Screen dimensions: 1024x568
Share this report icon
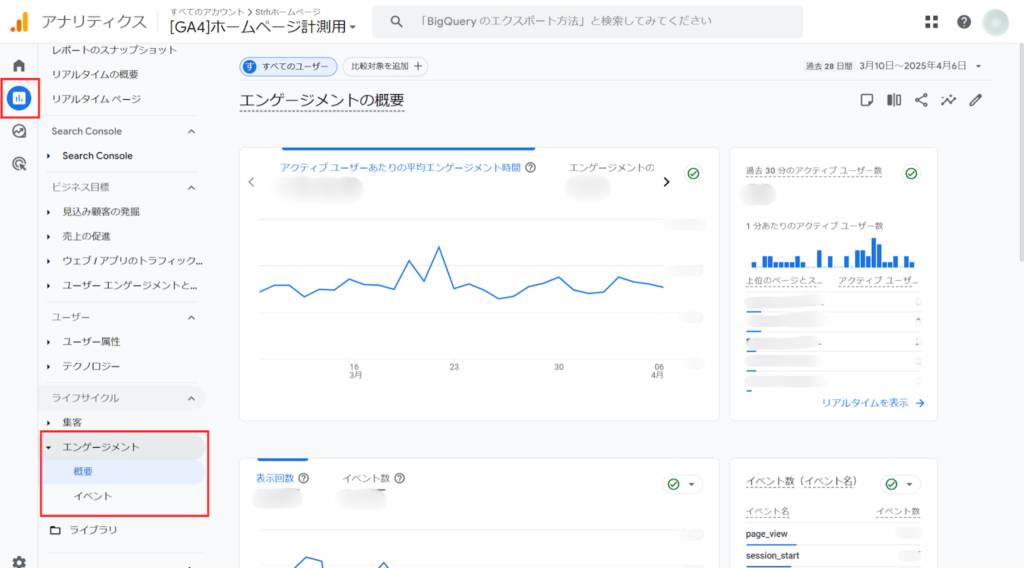click(921, 100)
